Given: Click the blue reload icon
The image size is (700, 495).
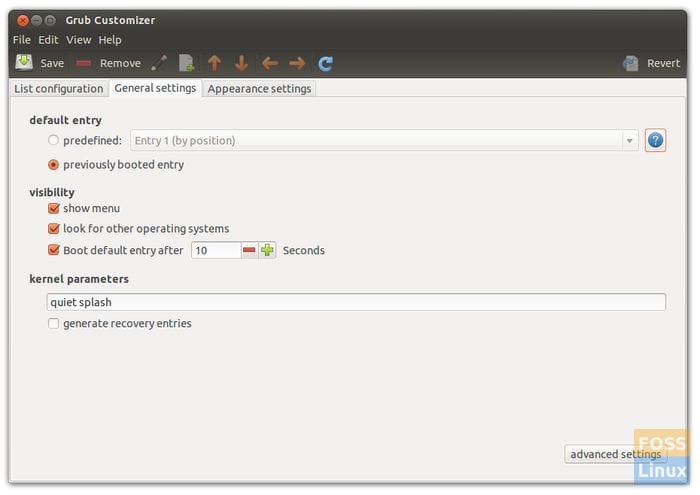Looking at the screenshot, I should pos(325,63).
